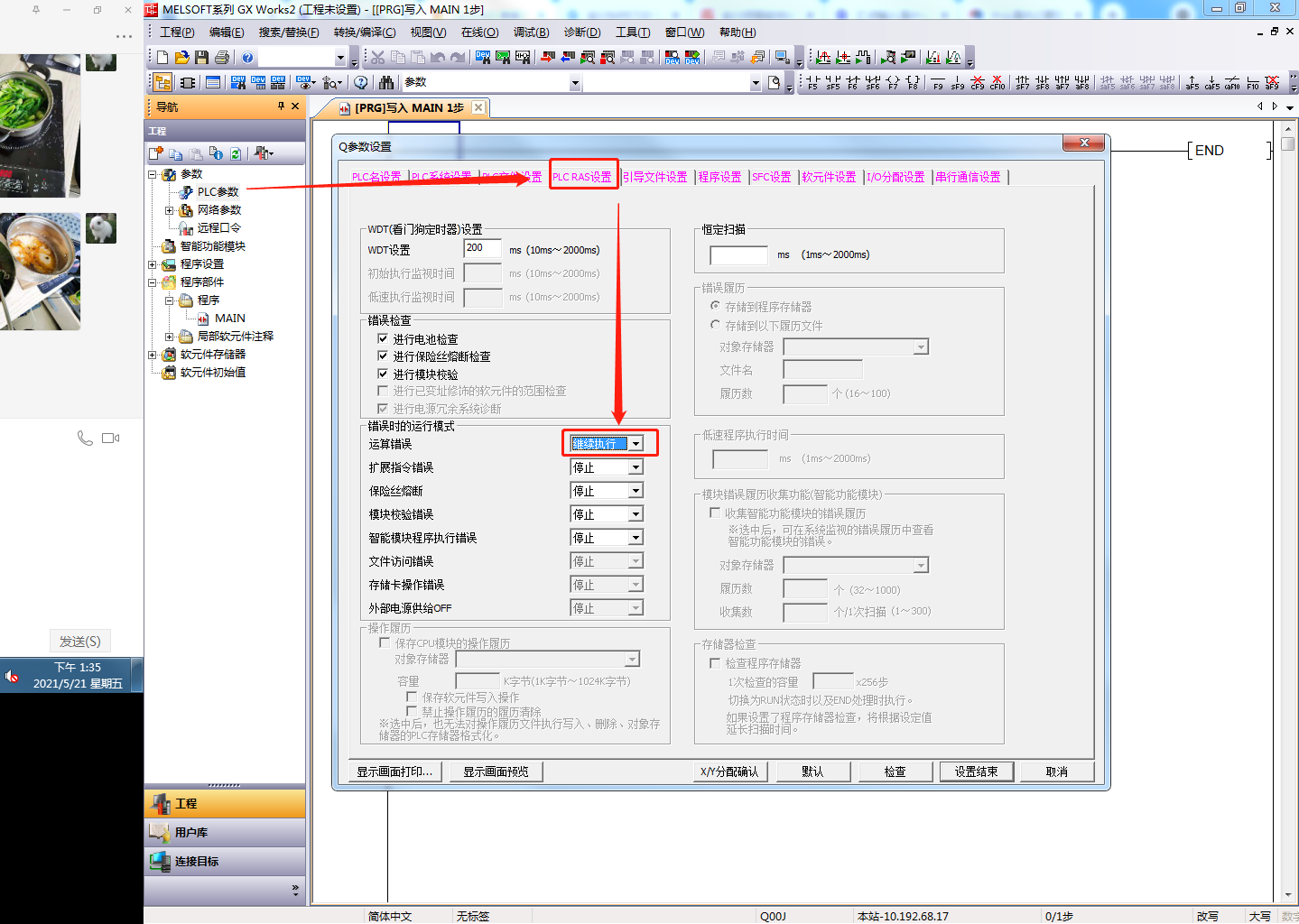Click the Write to PLC icon

click(547, 58)
